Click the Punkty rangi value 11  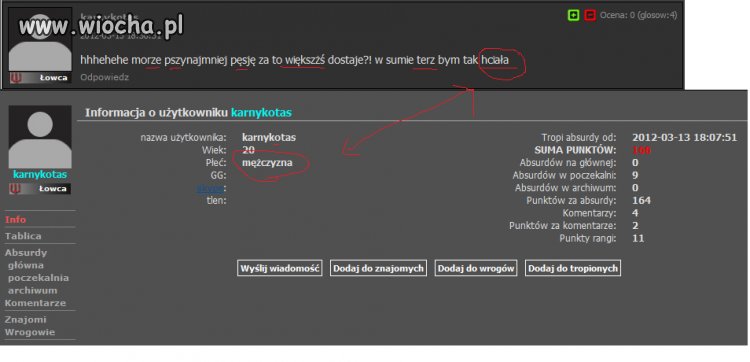pos(638,238)
